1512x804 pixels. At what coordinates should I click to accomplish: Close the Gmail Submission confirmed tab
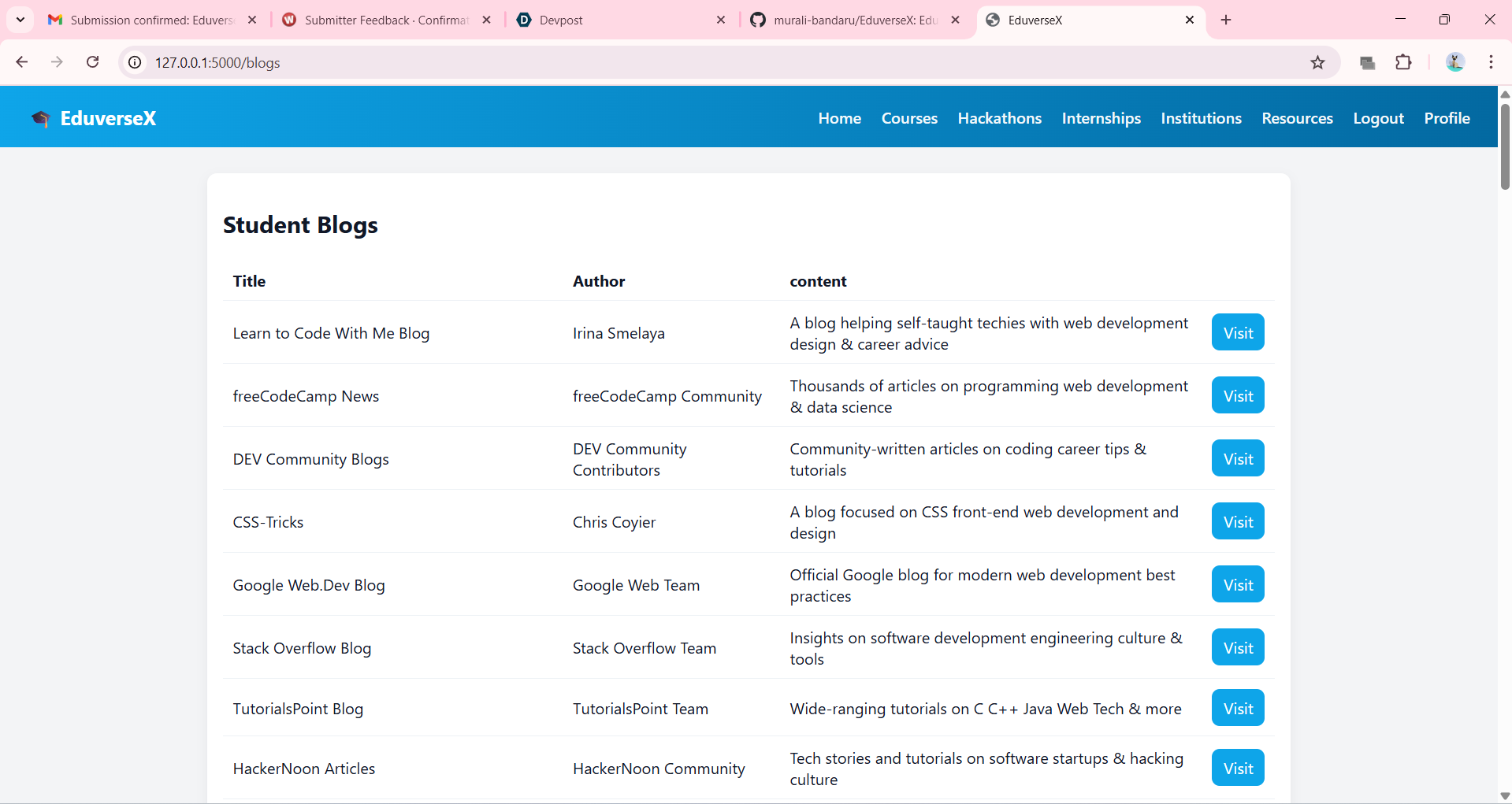point(252,20)
